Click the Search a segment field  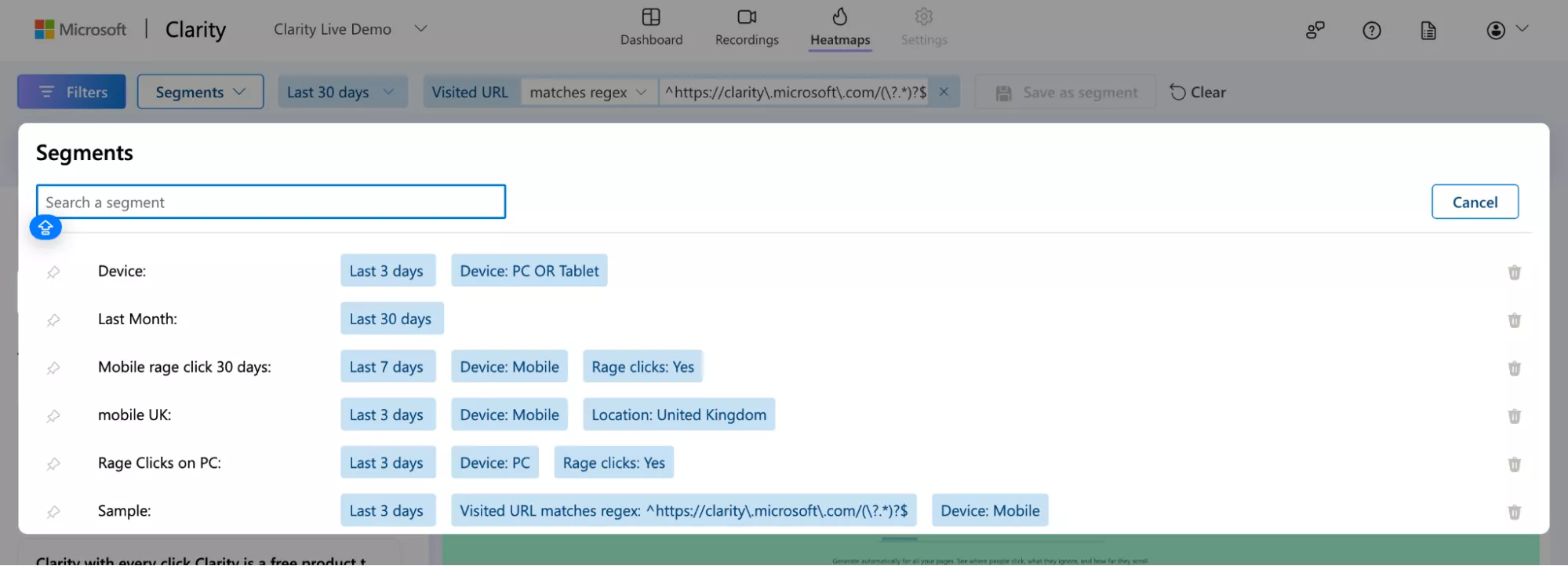click(271, 202)
